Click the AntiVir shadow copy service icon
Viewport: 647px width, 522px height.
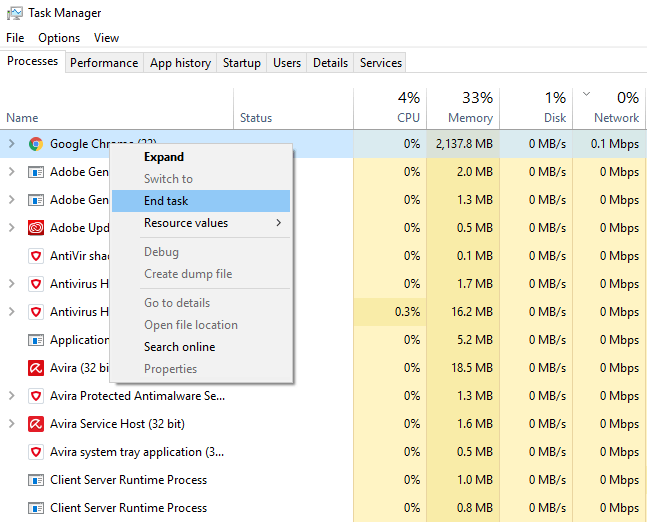click(x=36, y=256)
